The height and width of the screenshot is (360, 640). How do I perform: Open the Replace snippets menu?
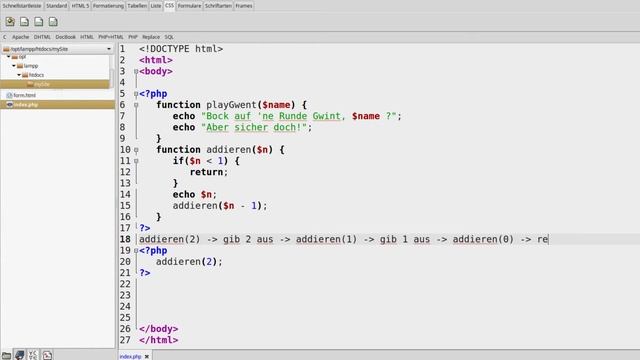pyautogui.click(x=151, y=37)
